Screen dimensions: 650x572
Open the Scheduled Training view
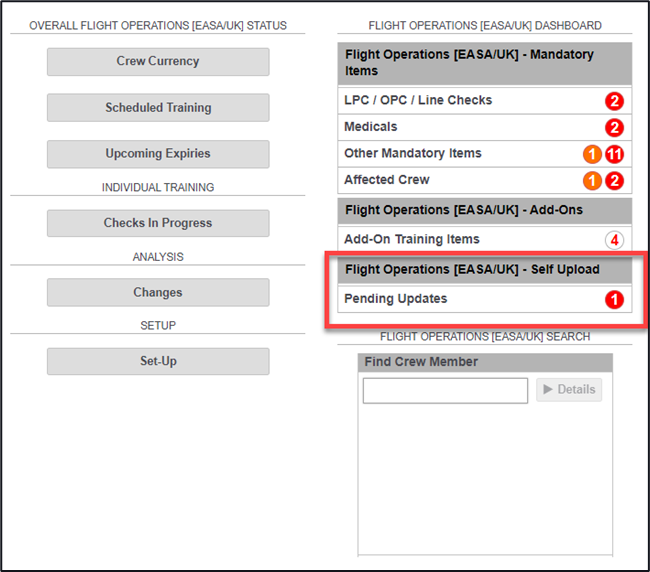(x=158, y=108)
